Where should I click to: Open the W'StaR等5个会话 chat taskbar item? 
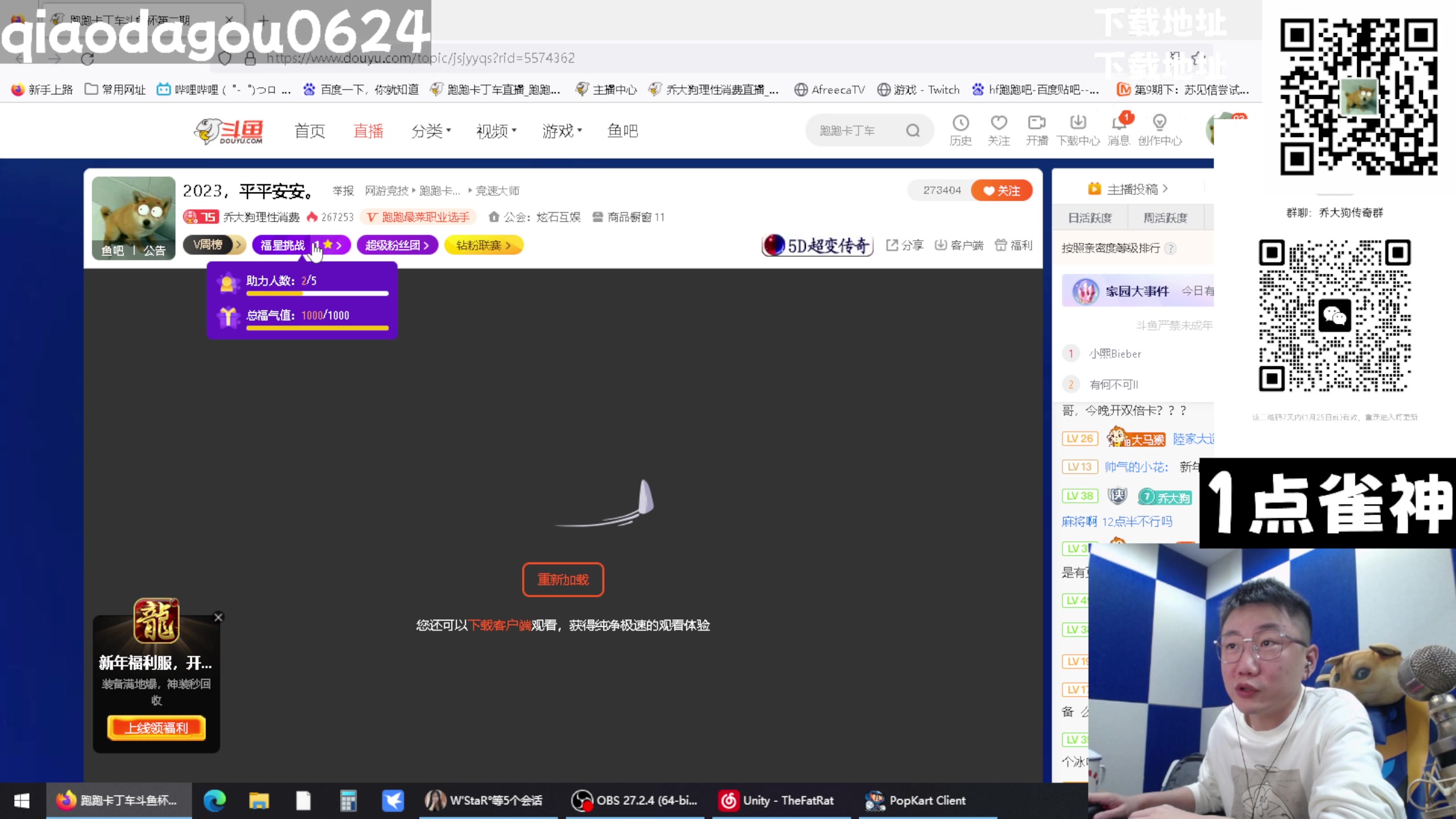(488, 801)
